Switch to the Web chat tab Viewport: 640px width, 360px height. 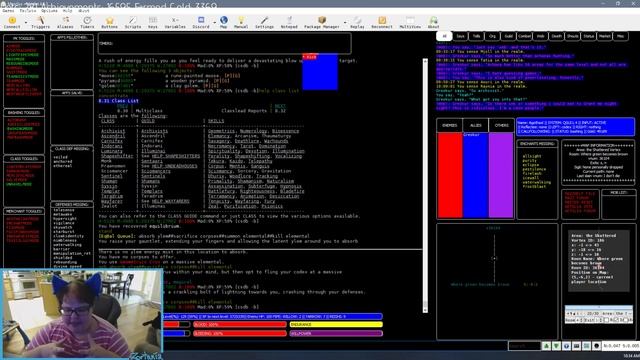coord(540,36)
